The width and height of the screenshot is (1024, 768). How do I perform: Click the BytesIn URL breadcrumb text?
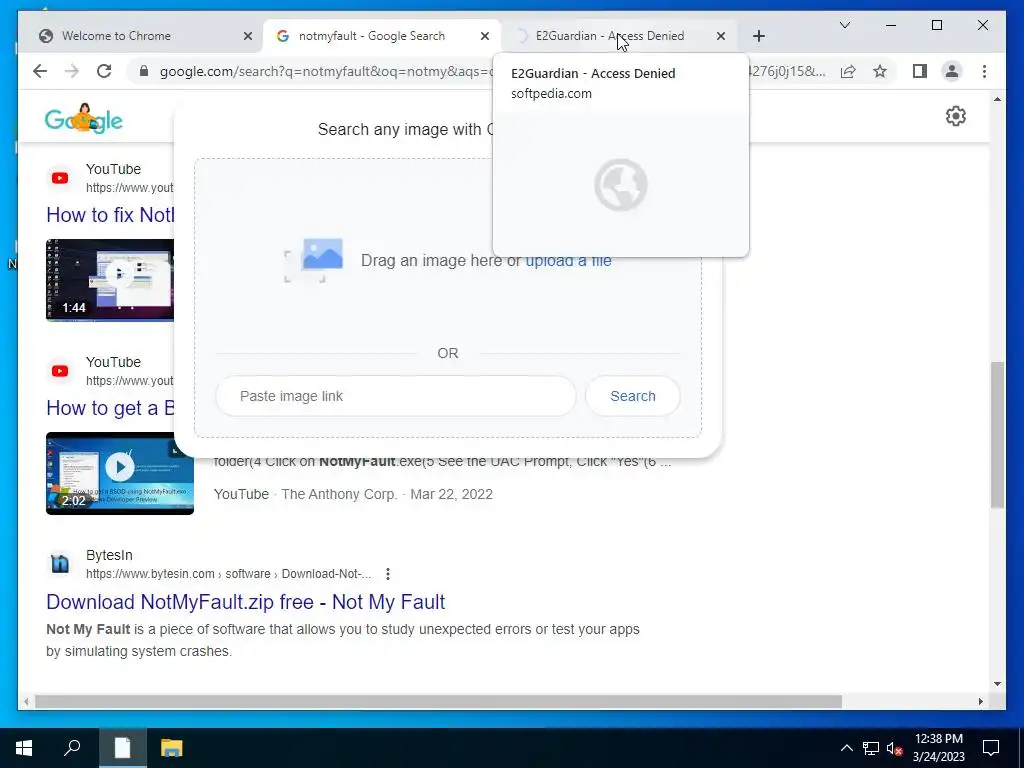[229, 573]
